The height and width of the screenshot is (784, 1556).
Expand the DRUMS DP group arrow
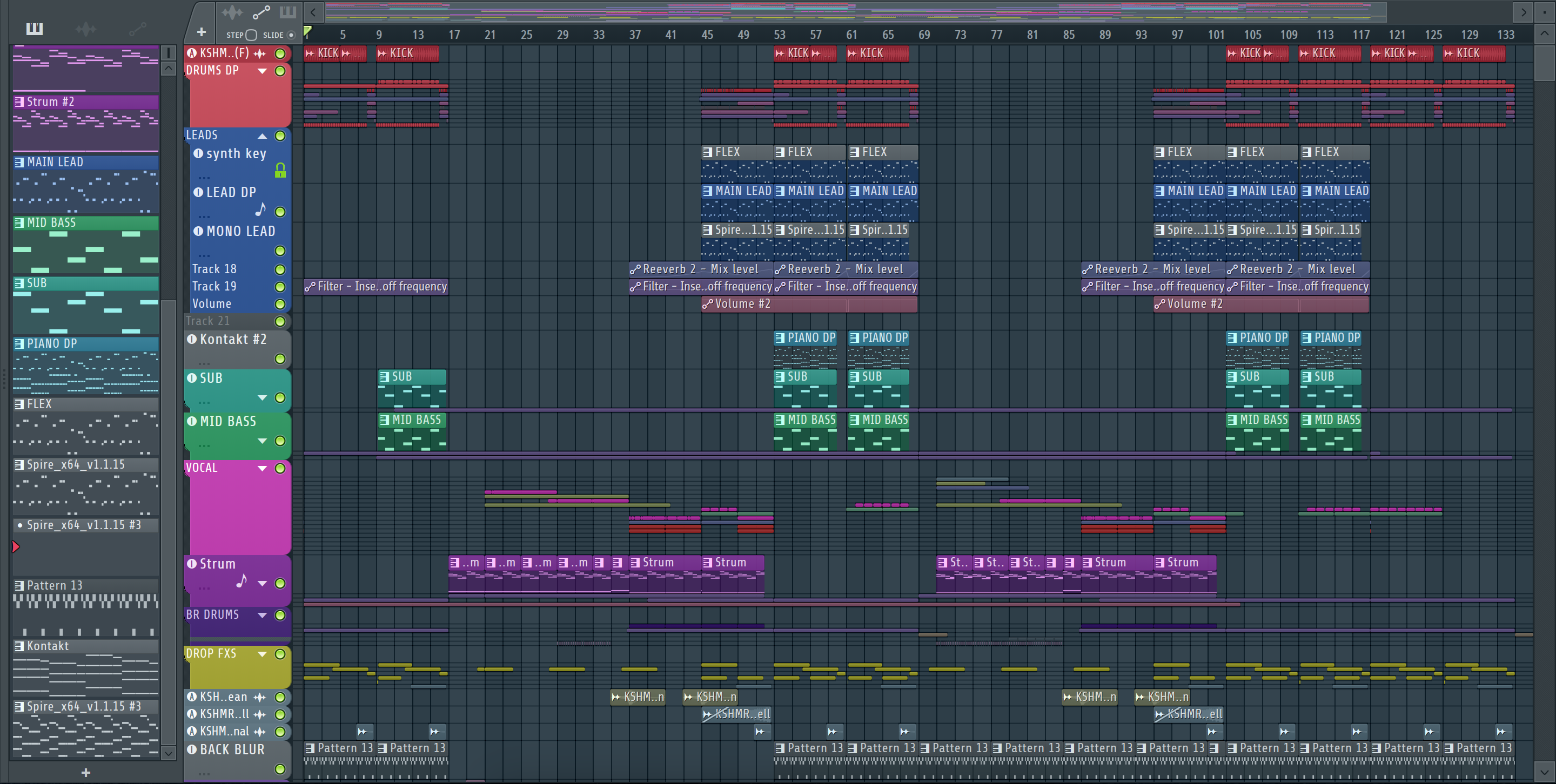point(262,71)
